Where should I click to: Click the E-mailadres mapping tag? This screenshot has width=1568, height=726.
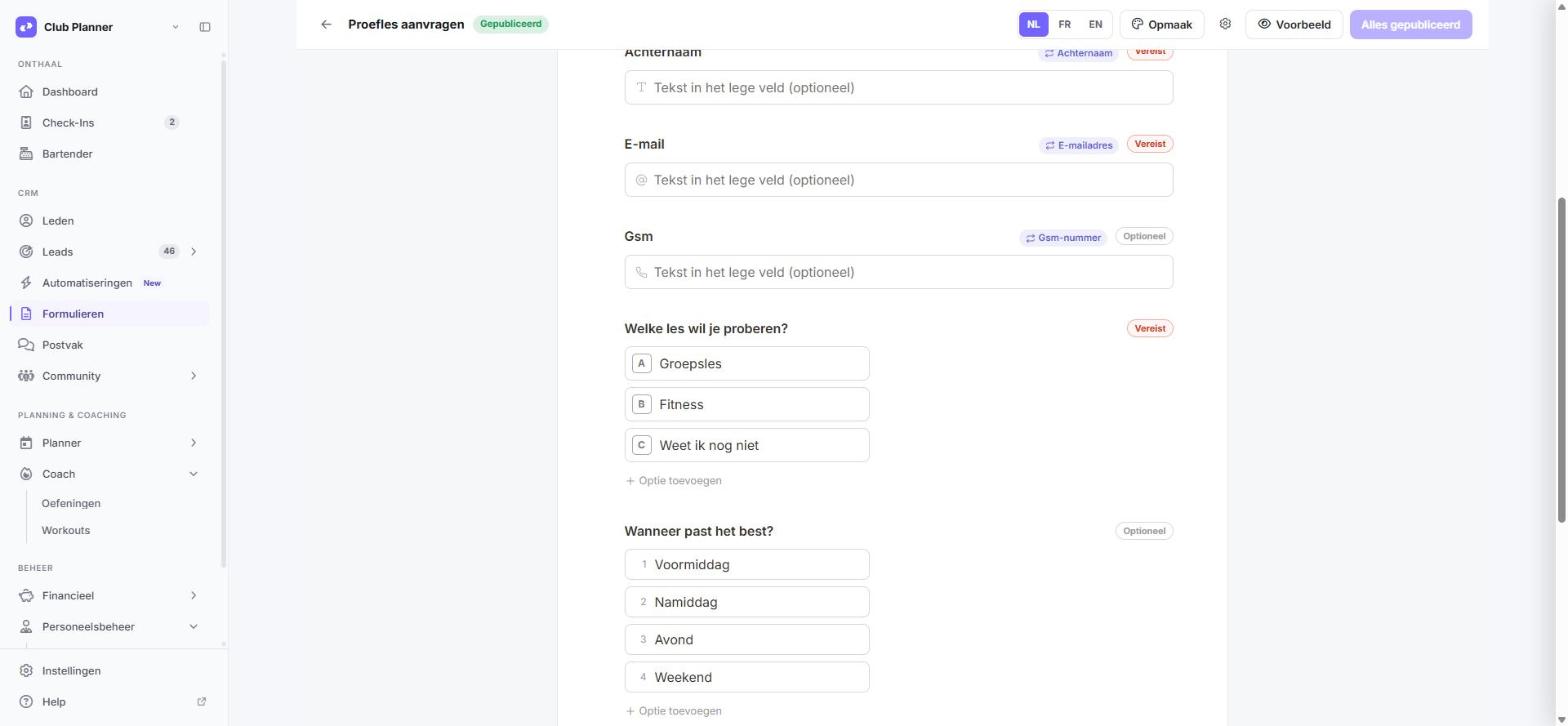click(1079, 145)
